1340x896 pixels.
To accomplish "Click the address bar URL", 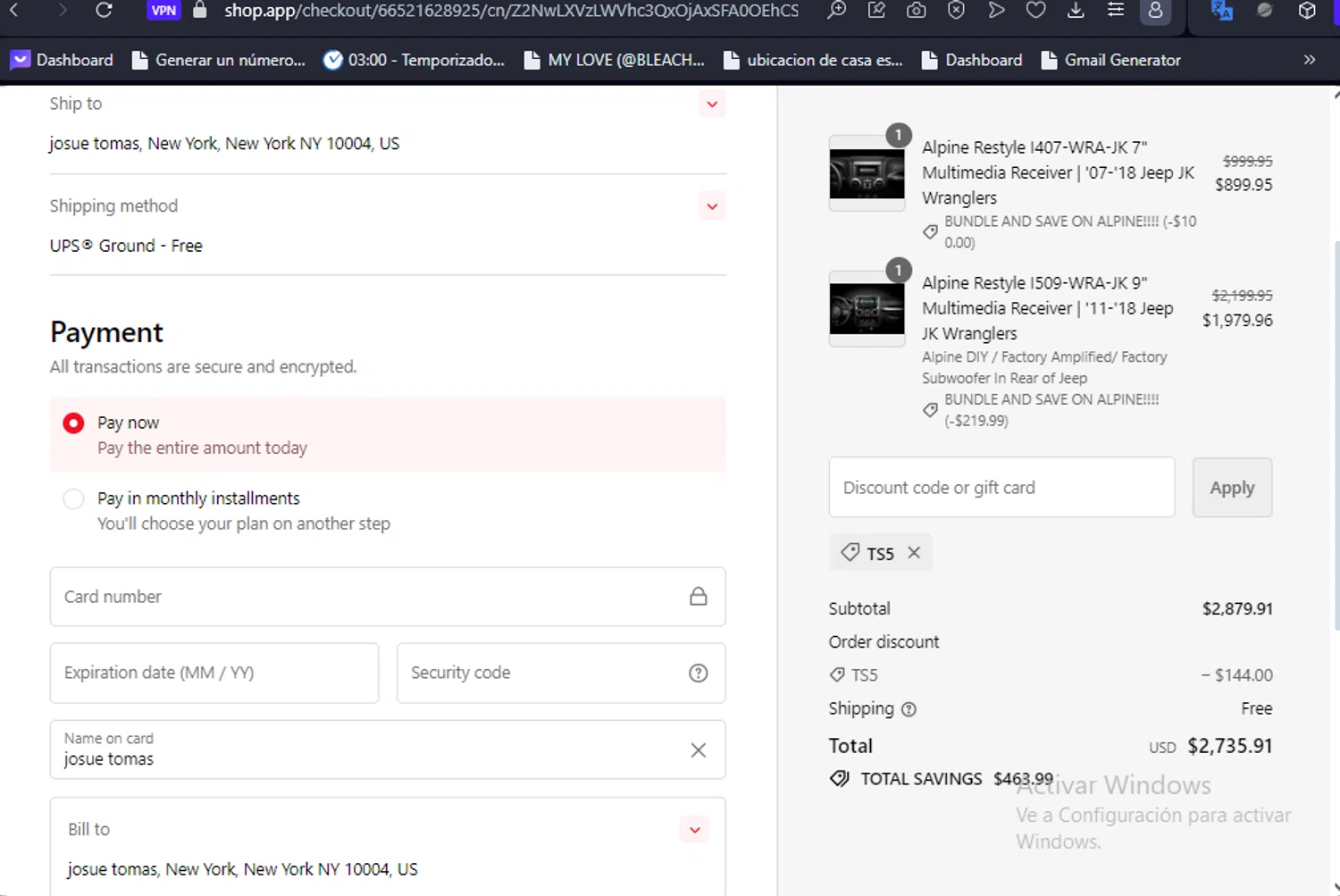I will pos(511,11).
